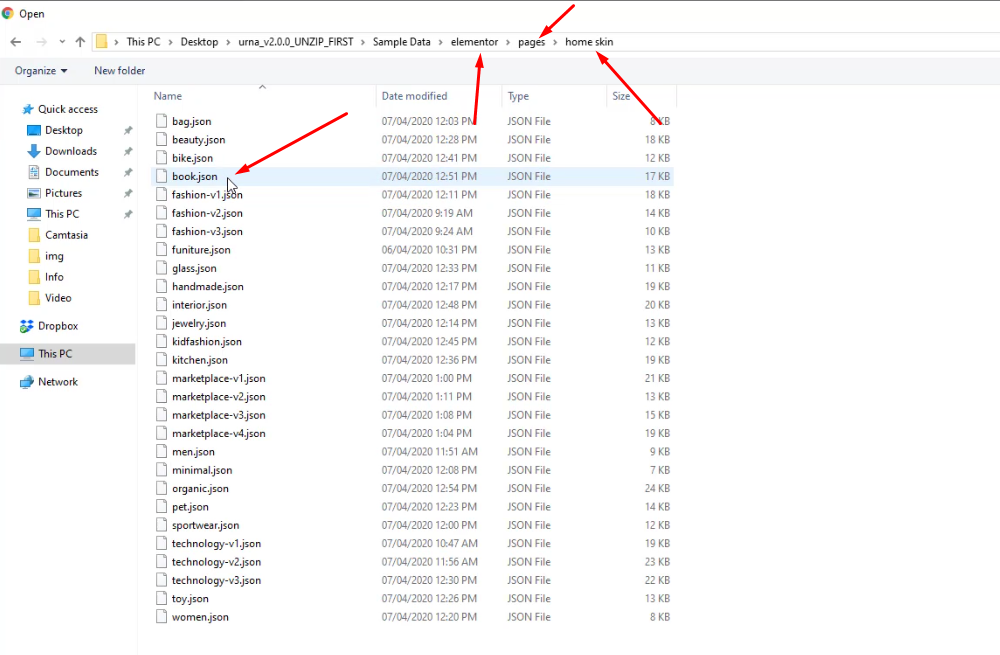Choose the fashion-v2.json file

pyautogui.click(x=207, y=213)
